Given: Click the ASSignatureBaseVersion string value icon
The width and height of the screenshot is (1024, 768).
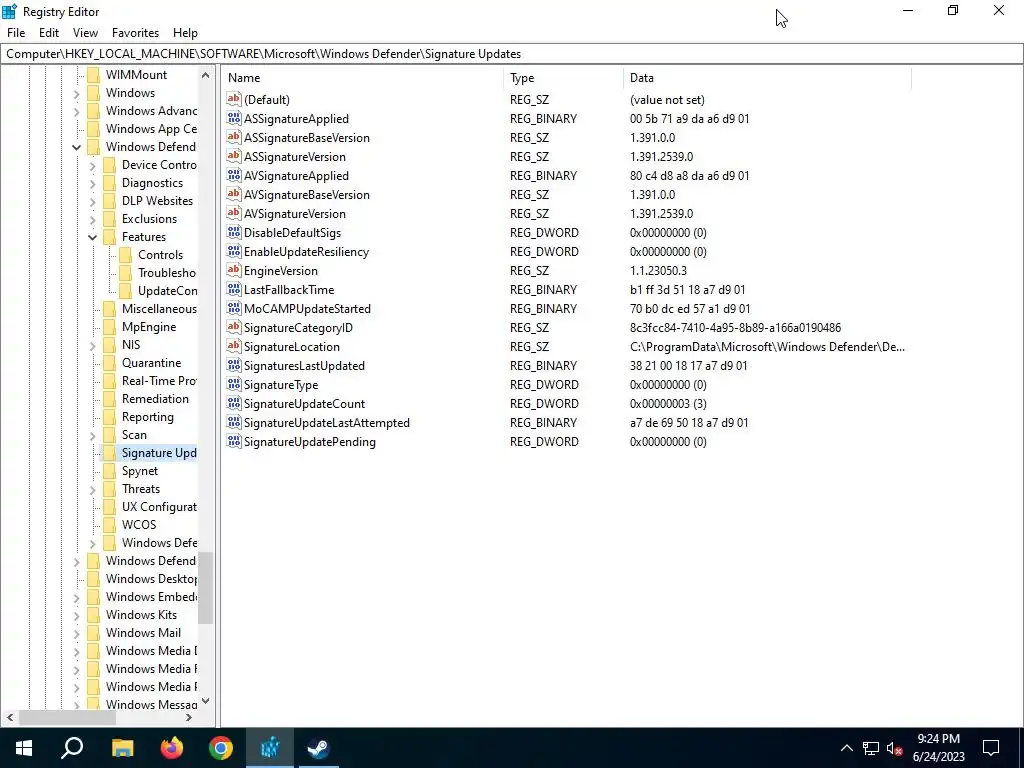Looking at the screenshot, I should [234, 138].
